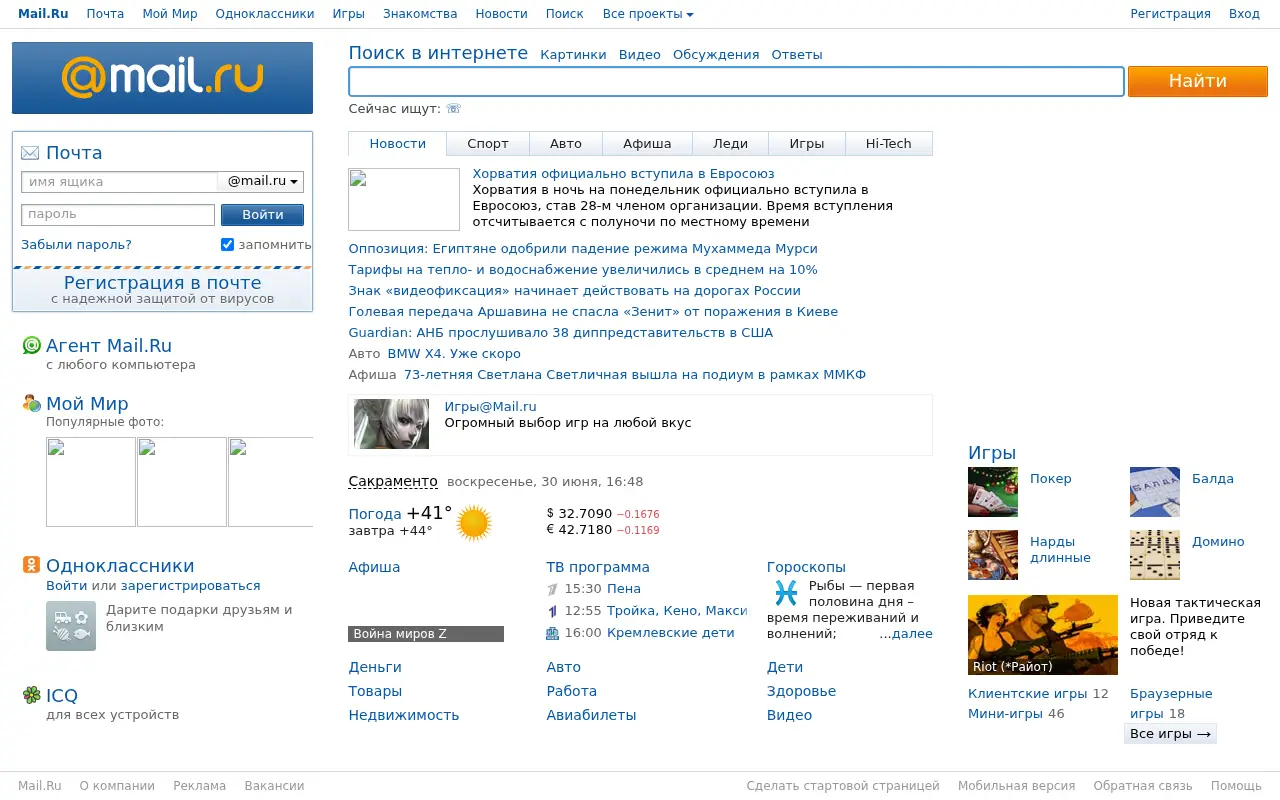Viewport: 1280px width, 800px height.
Task: Click the Одноклассники gifts icon
Action: point(71,626)
